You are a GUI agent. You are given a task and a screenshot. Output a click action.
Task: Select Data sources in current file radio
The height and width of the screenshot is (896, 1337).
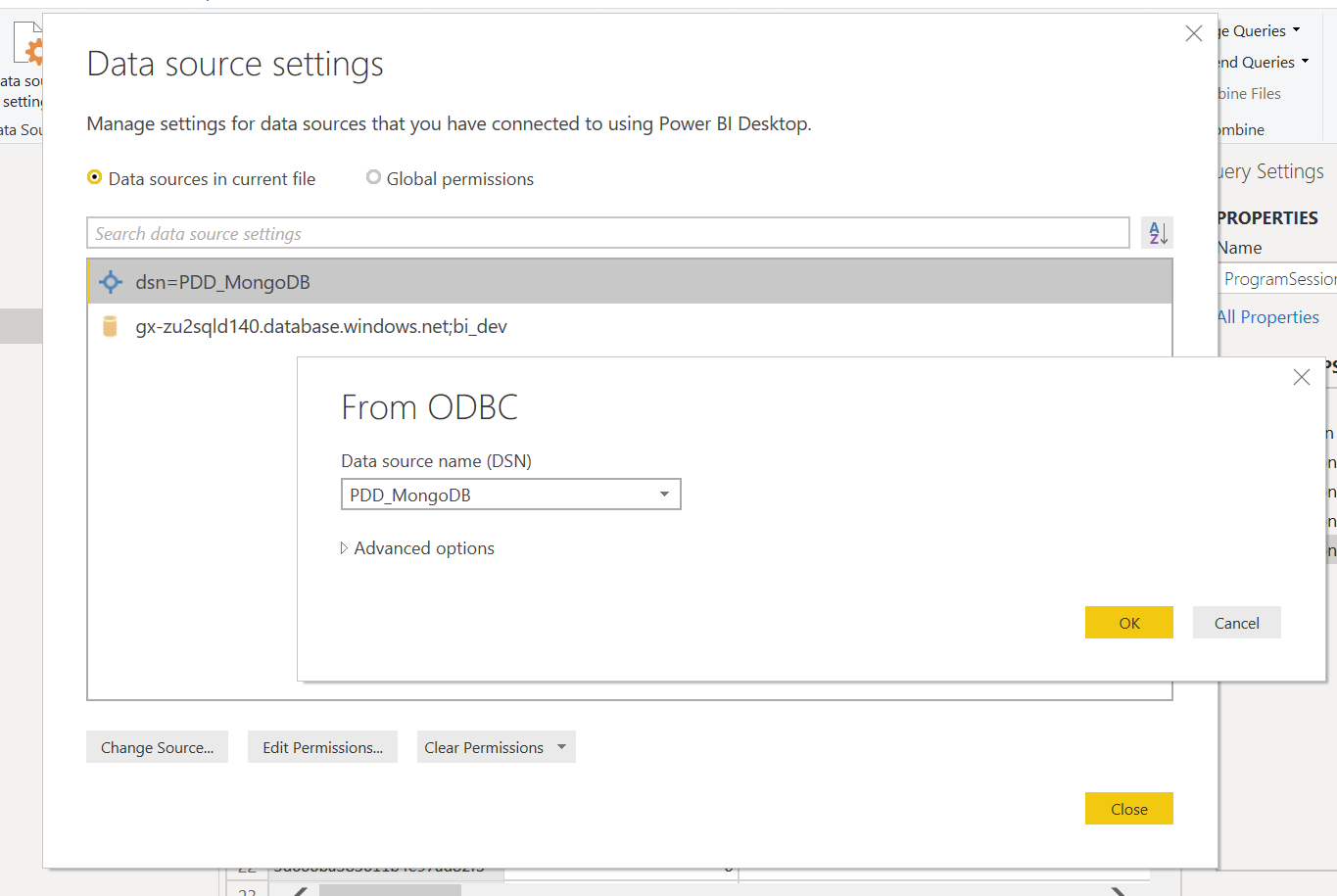coord(95,177)
